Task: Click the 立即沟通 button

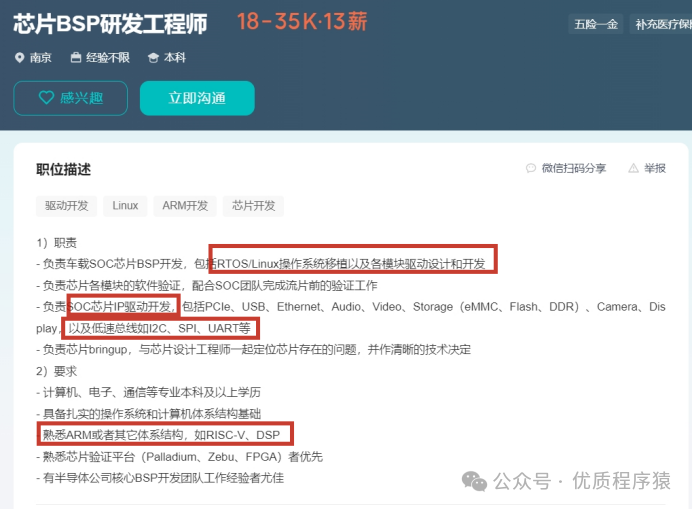Action: point(197,98)
